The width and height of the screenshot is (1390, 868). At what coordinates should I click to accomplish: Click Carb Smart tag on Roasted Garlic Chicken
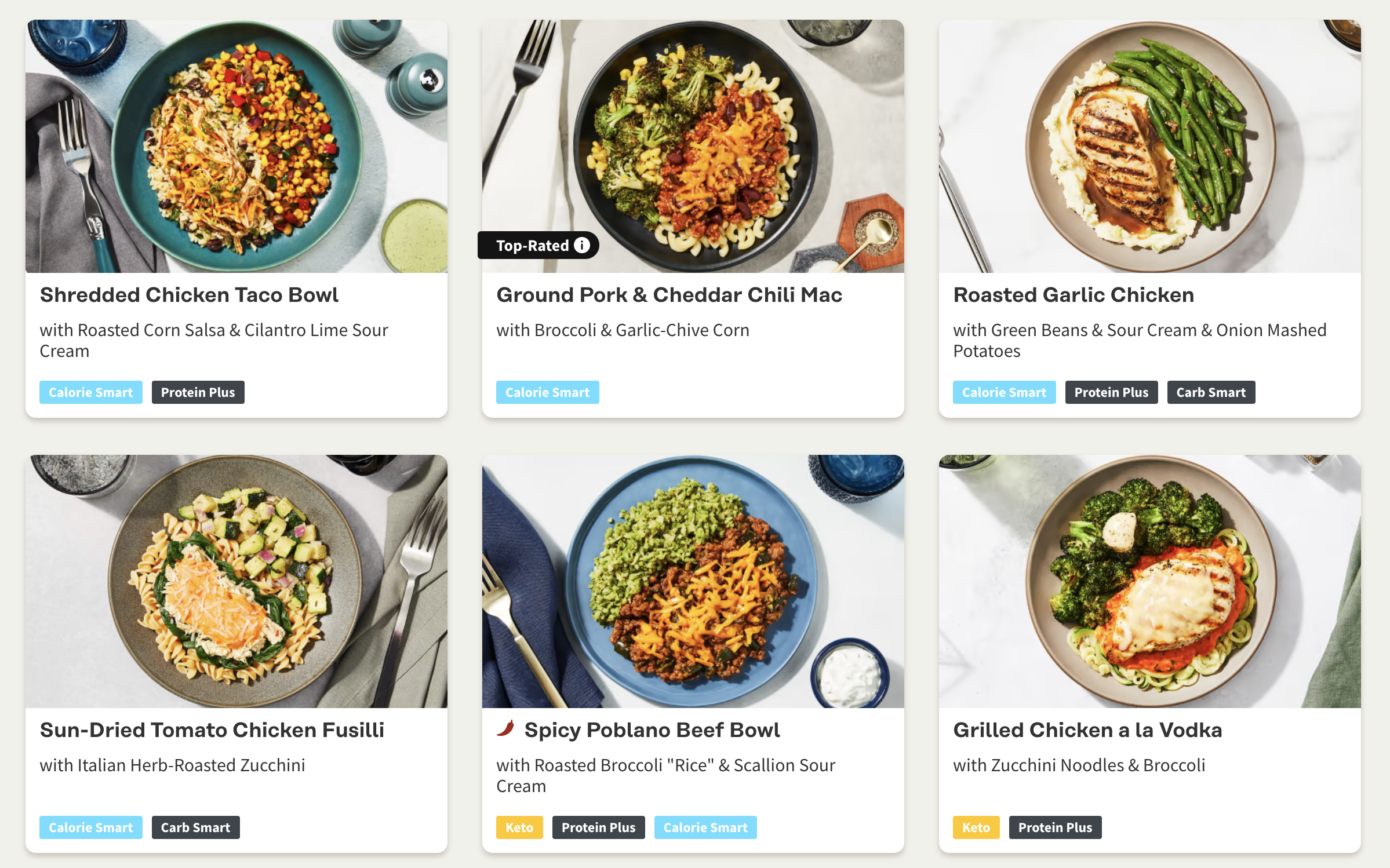coord(1211,392)
